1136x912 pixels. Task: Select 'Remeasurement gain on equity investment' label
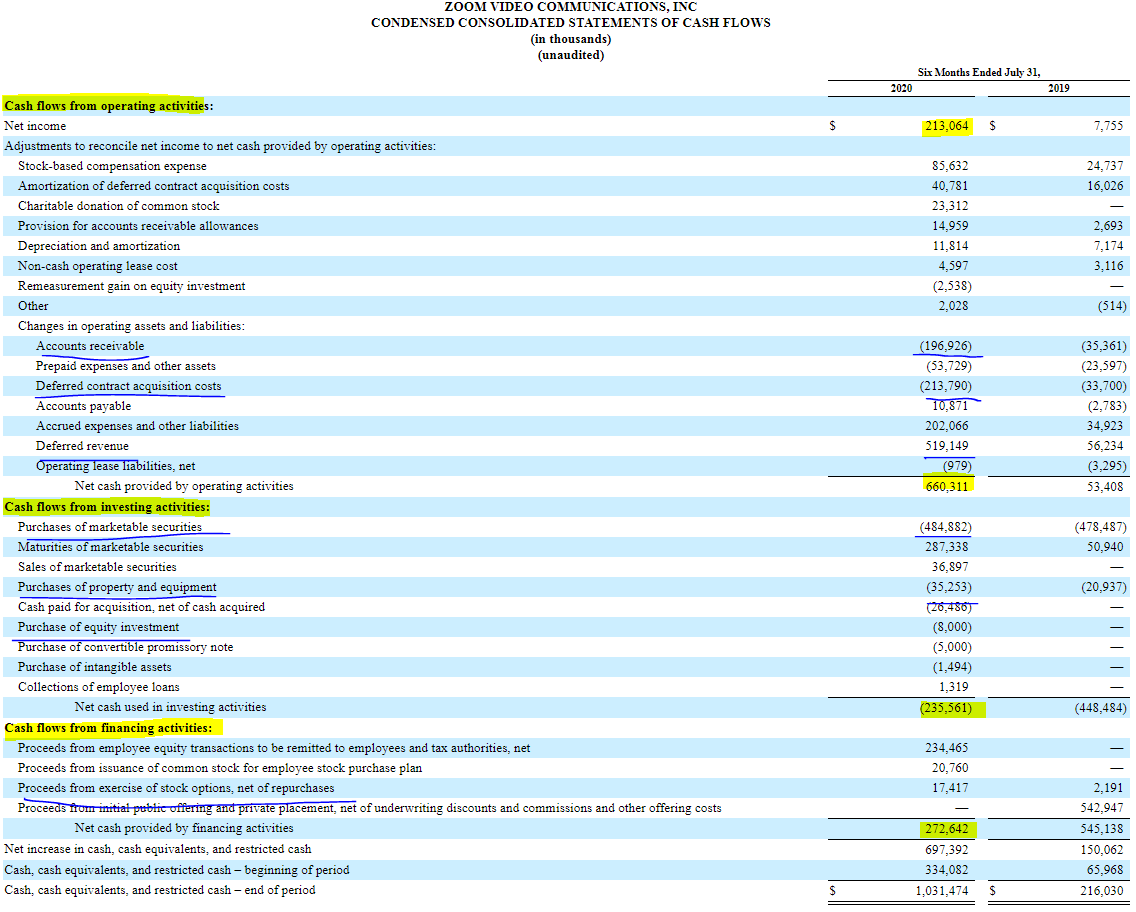[x=132, y=286]
